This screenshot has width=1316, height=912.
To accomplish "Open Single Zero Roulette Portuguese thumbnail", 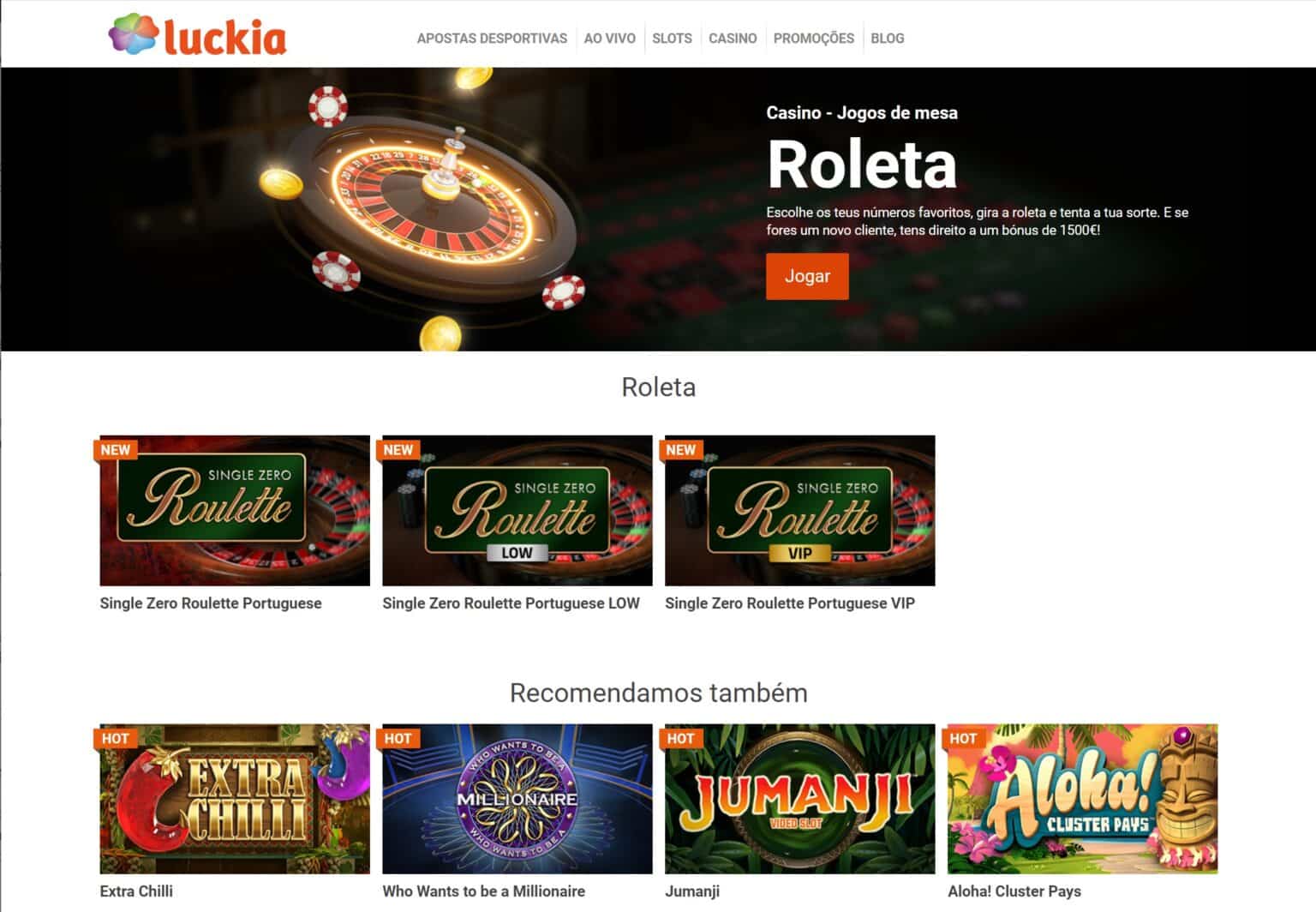I will [x=235, y=511].
